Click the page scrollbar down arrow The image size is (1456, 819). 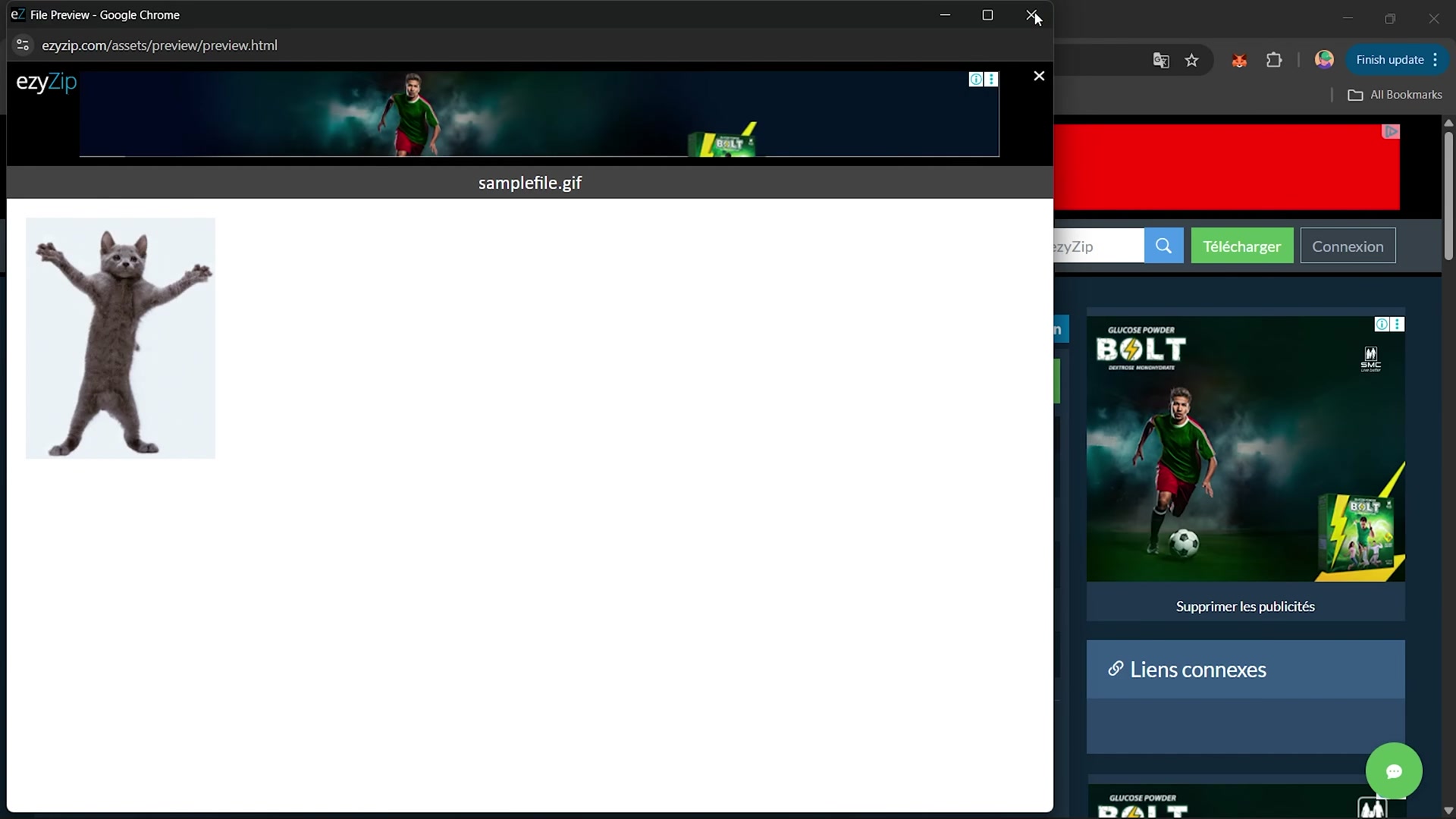tap(1448, 811)
